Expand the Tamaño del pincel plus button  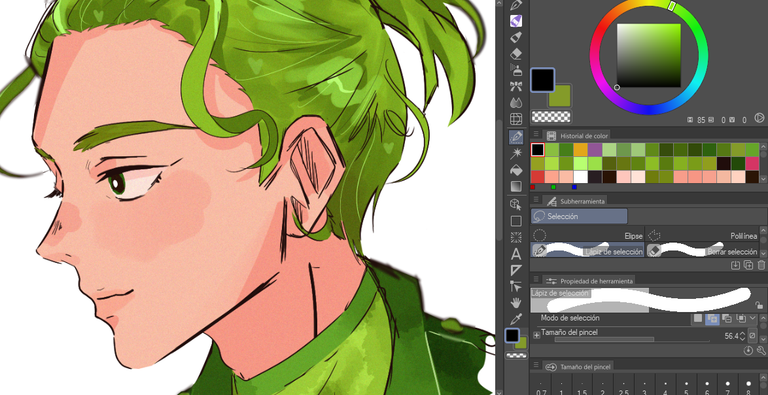(x=536, y=335)
